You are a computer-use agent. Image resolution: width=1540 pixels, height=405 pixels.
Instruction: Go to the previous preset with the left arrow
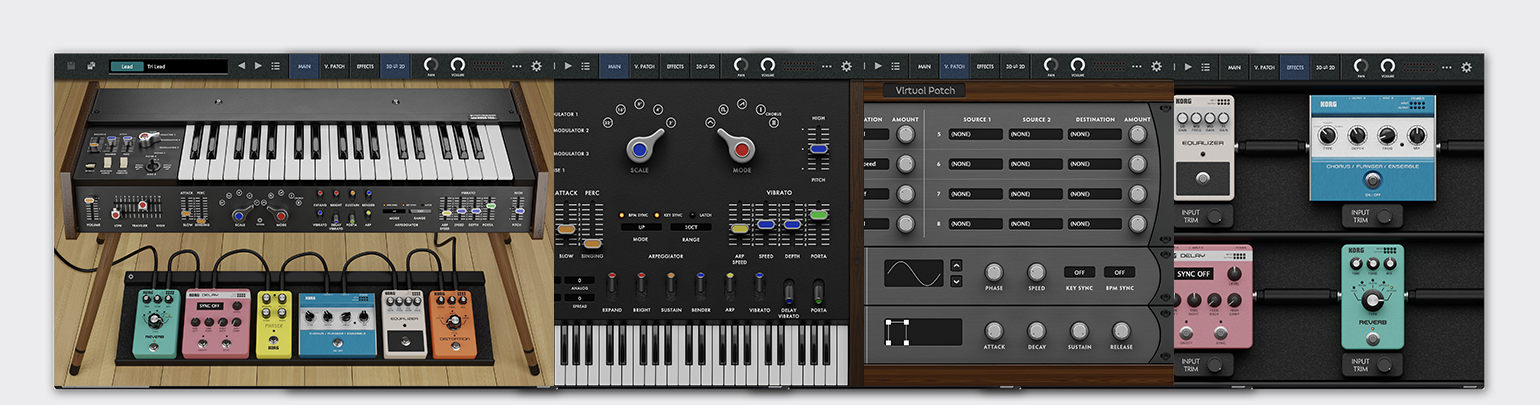click(241, 66)
